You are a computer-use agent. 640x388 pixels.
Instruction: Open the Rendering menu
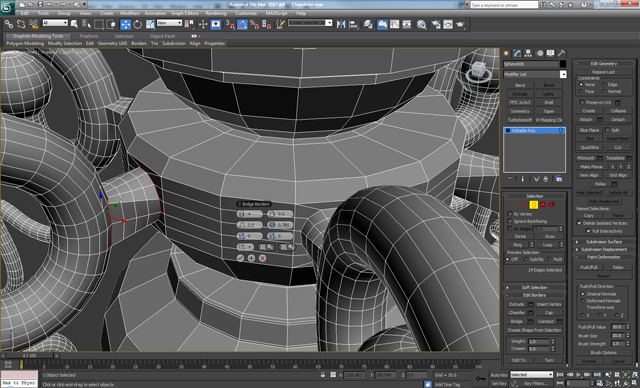point(216,13)
